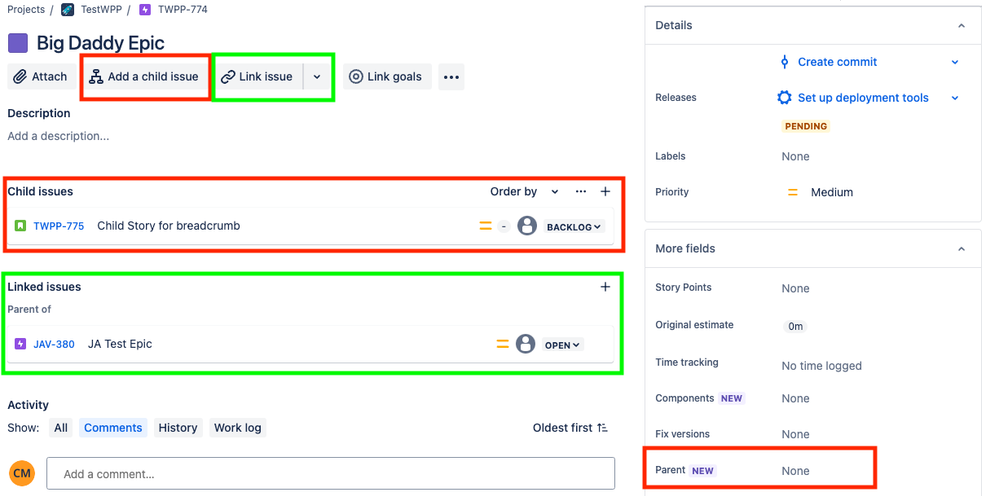
Task: Click the Attach button
Action: pos(41,76)
